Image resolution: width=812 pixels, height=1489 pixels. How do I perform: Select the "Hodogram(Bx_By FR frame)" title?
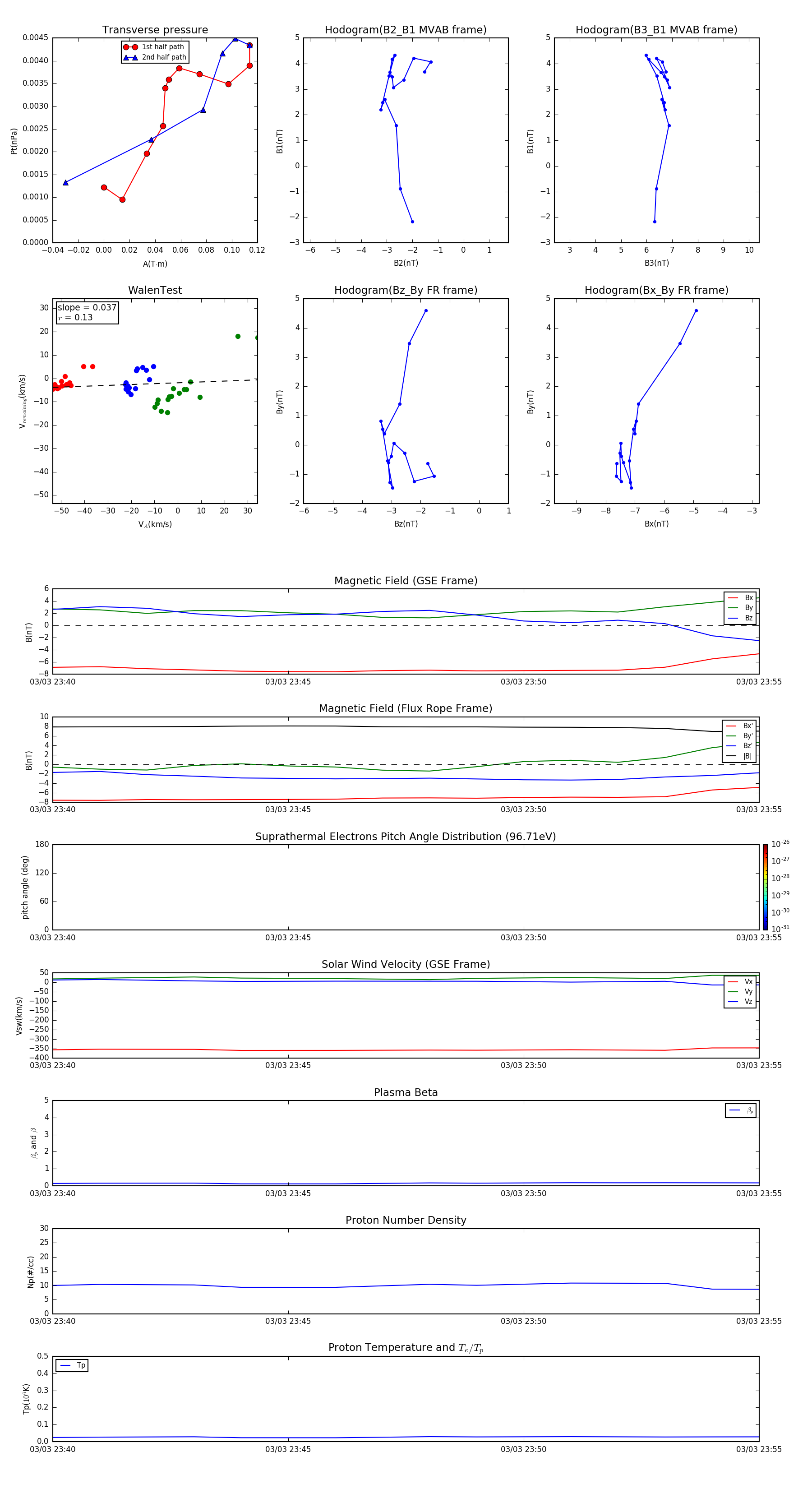[656, 290]
